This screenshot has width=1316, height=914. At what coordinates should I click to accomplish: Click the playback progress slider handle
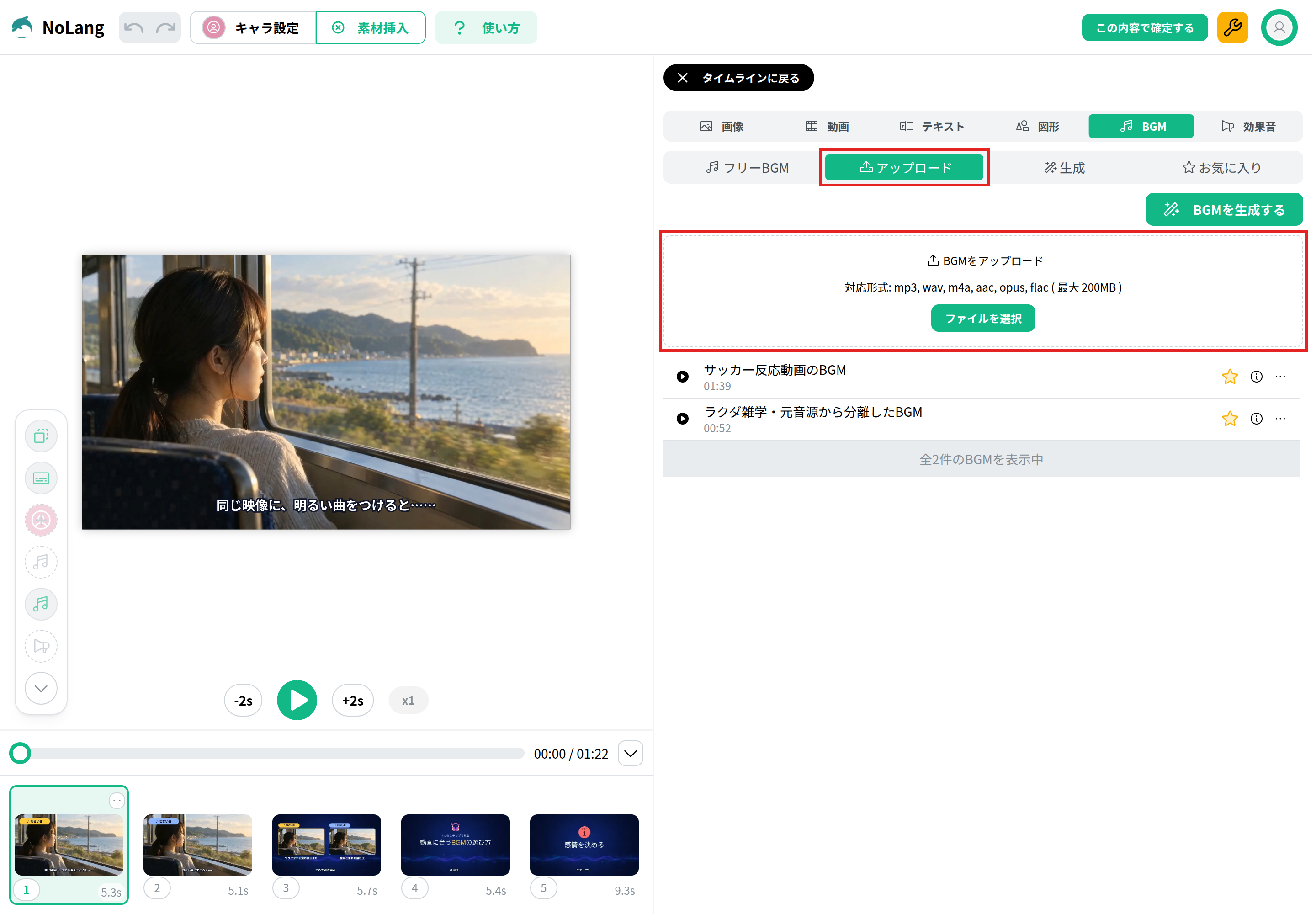click(21, 753)
